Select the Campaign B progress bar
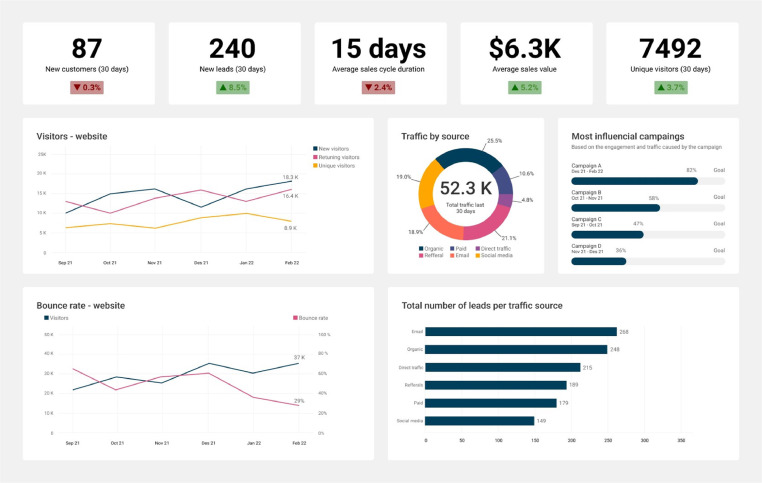 tap(648, 208)
